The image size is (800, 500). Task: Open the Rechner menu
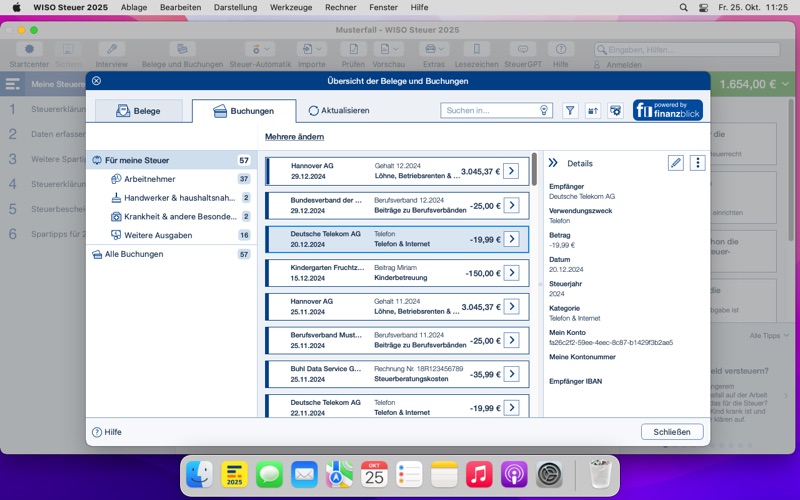coord(341,7)
